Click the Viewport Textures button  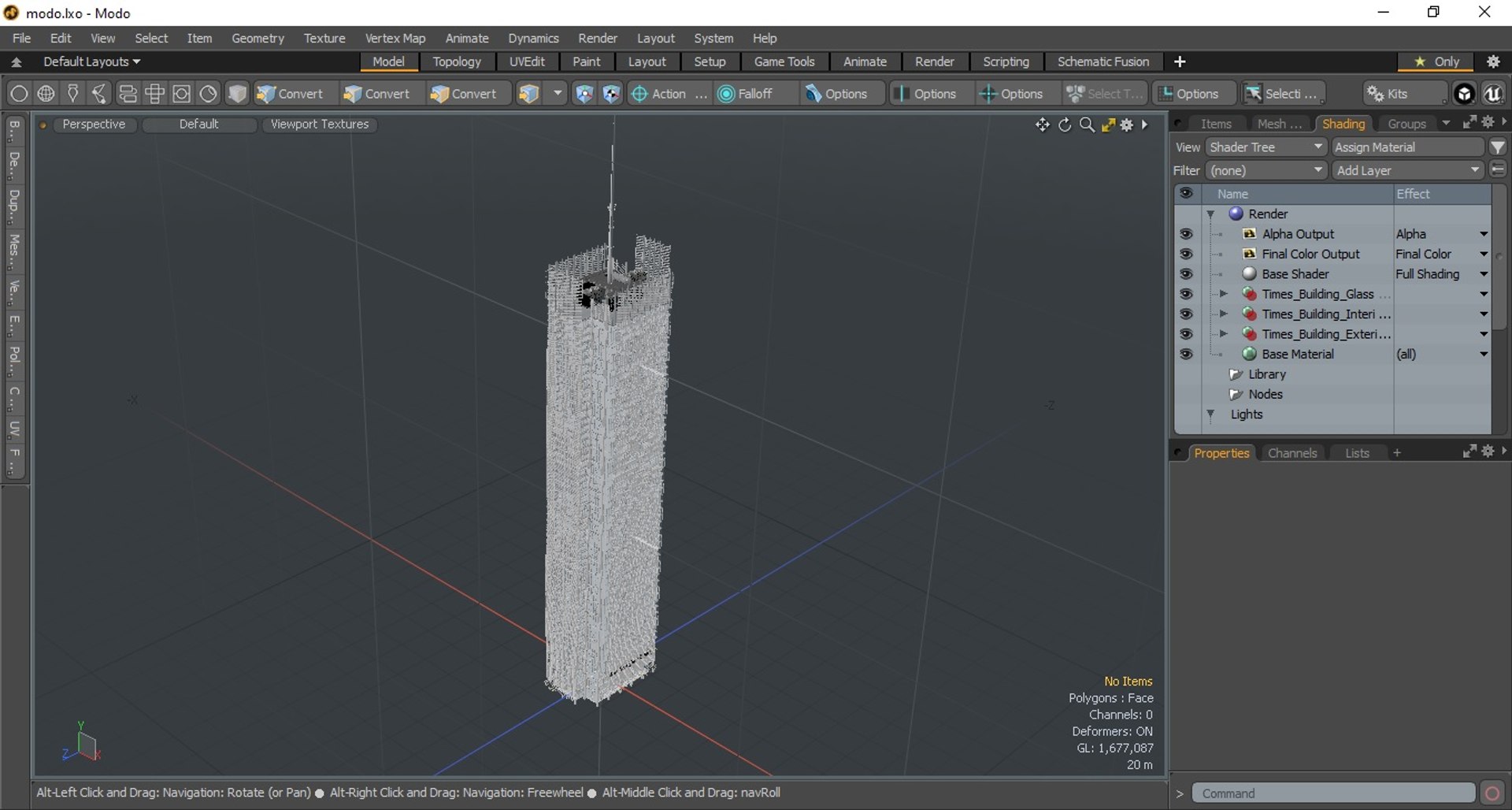coord(320,124)
